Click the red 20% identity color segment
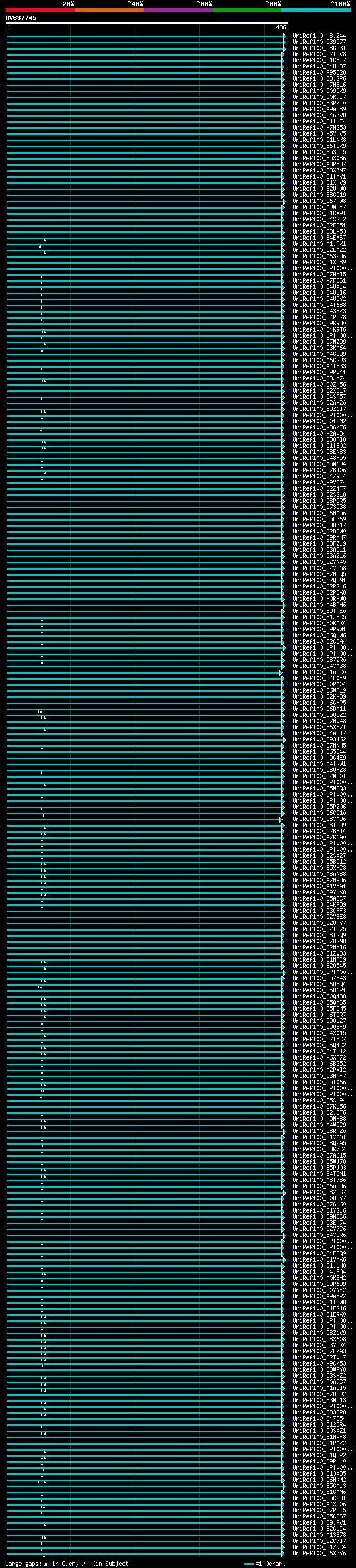 (x=39, y=10)
